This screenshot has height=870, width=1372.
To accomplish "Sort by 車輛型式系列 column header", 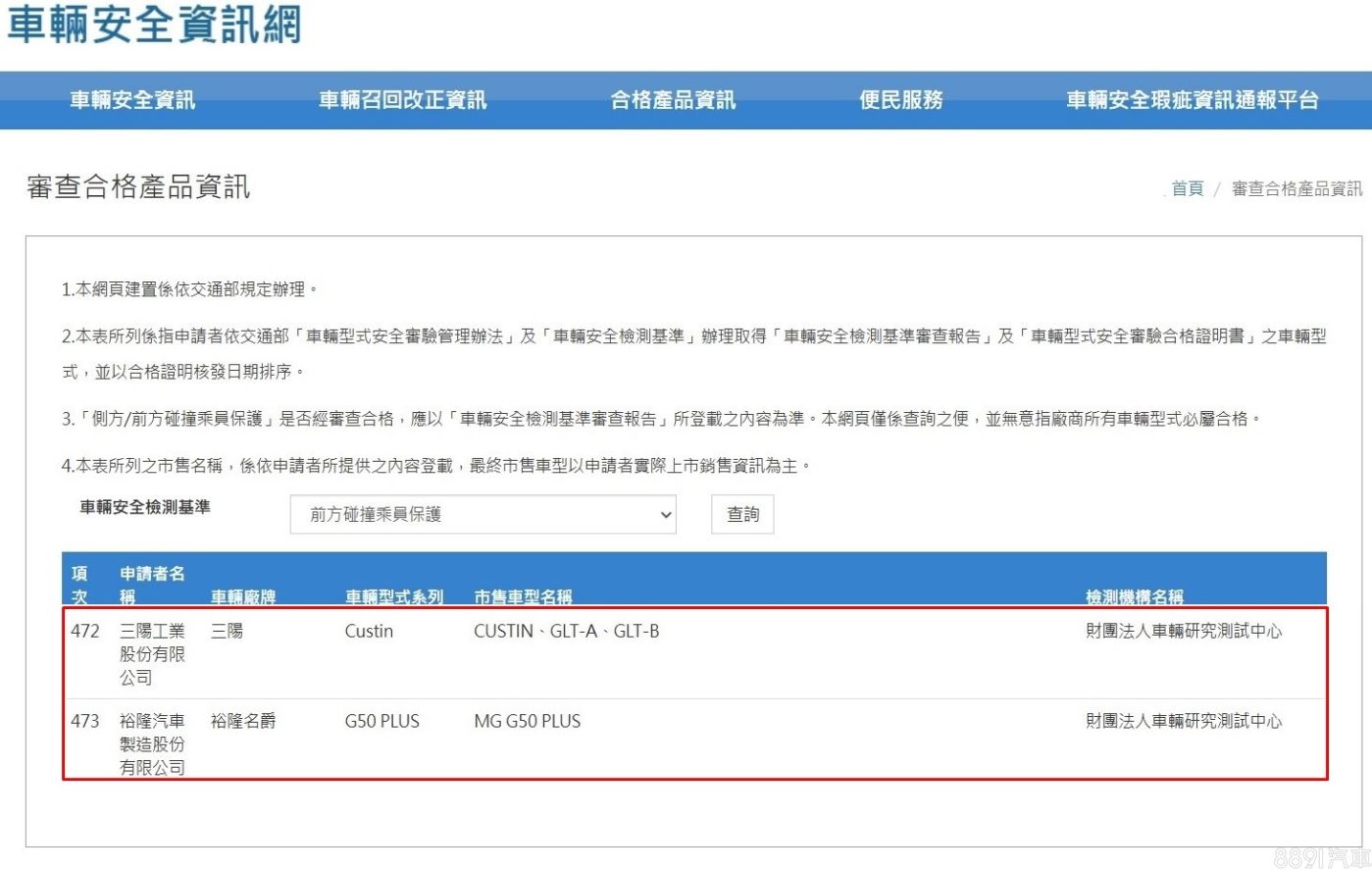I will pos(394,596).
